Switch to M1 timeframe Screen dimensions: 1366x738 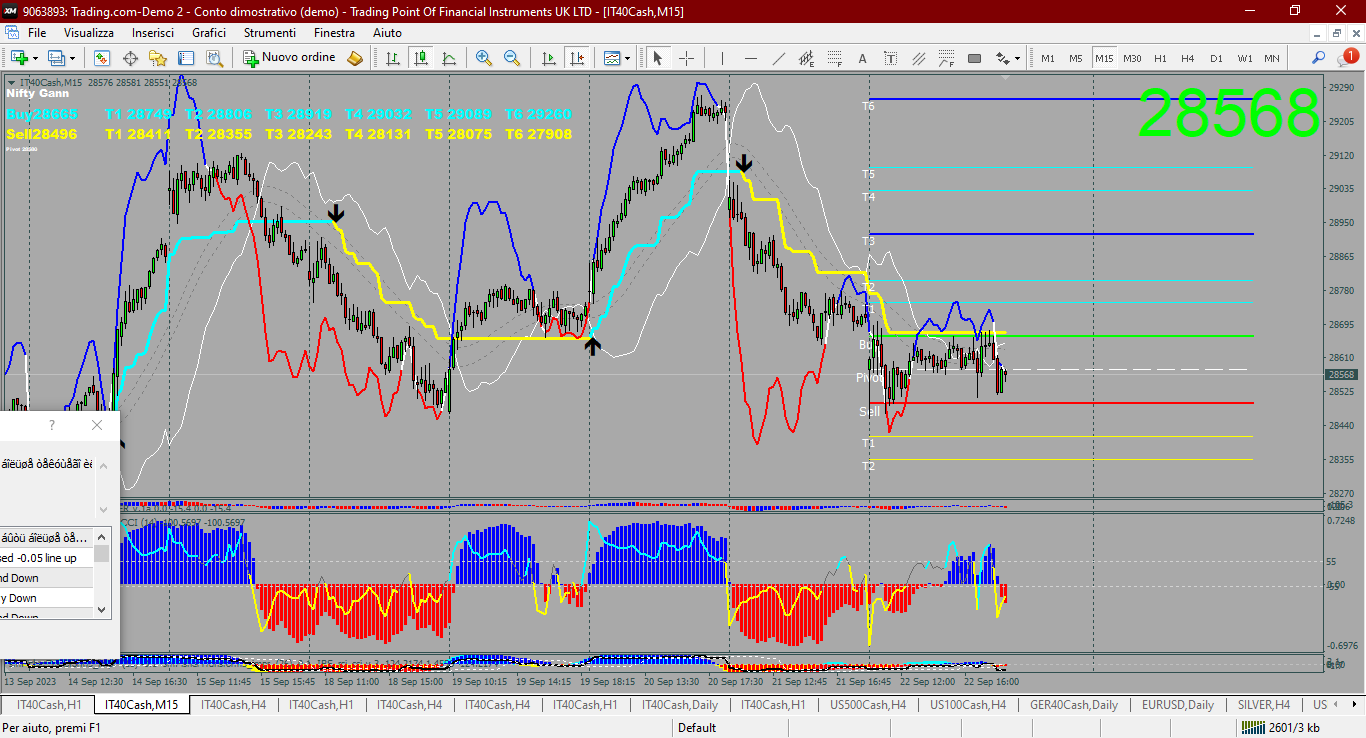coord(1048,58)
